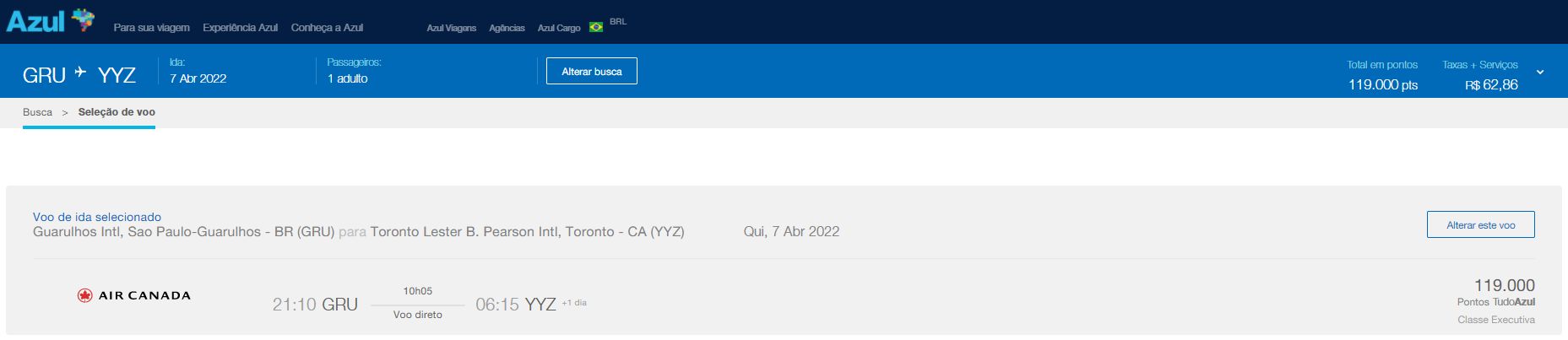Click the 119.000 pts total points
The width and height of the screenshot is (1568, 340).
coord(1383,85)
